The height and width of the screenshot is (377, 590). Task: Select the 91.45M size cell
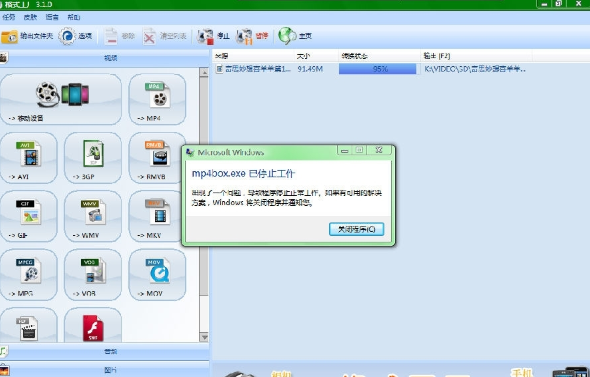[310, 69]
